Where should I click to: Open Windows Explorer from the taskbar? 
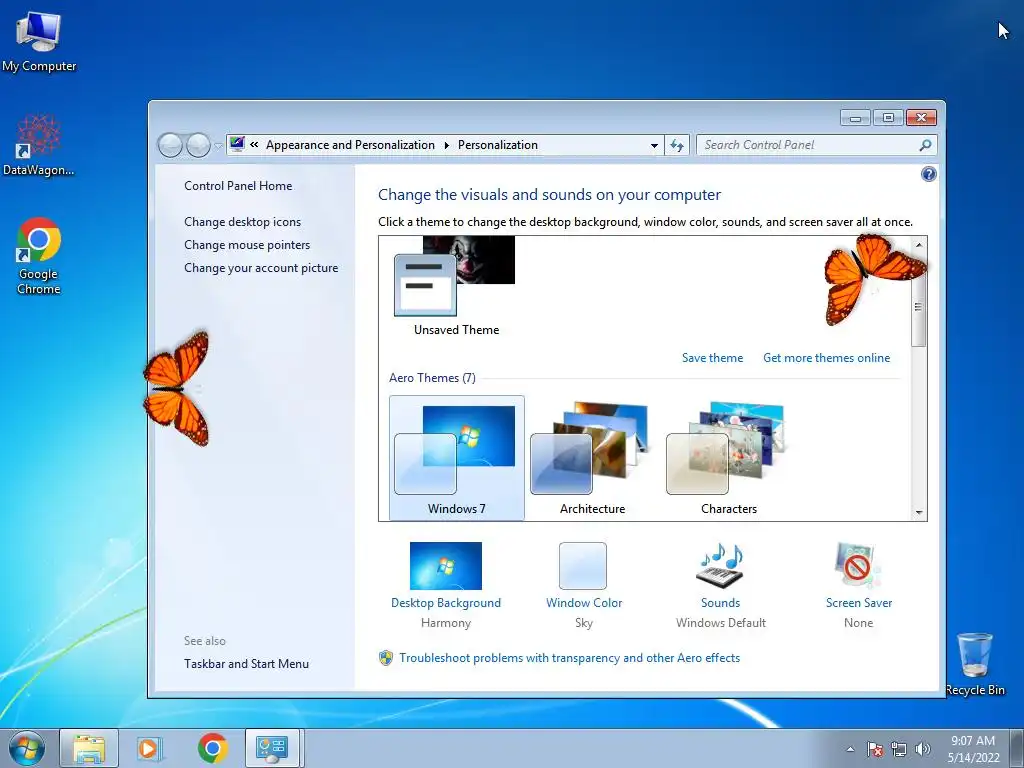89,748
